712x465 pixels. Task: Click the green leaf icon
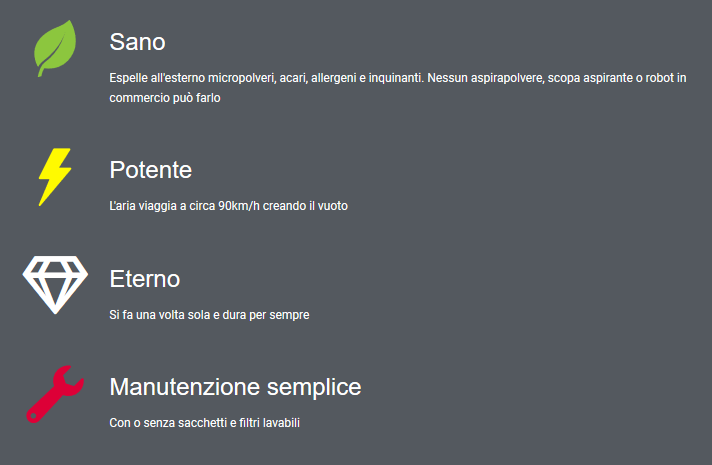point(55,48)
